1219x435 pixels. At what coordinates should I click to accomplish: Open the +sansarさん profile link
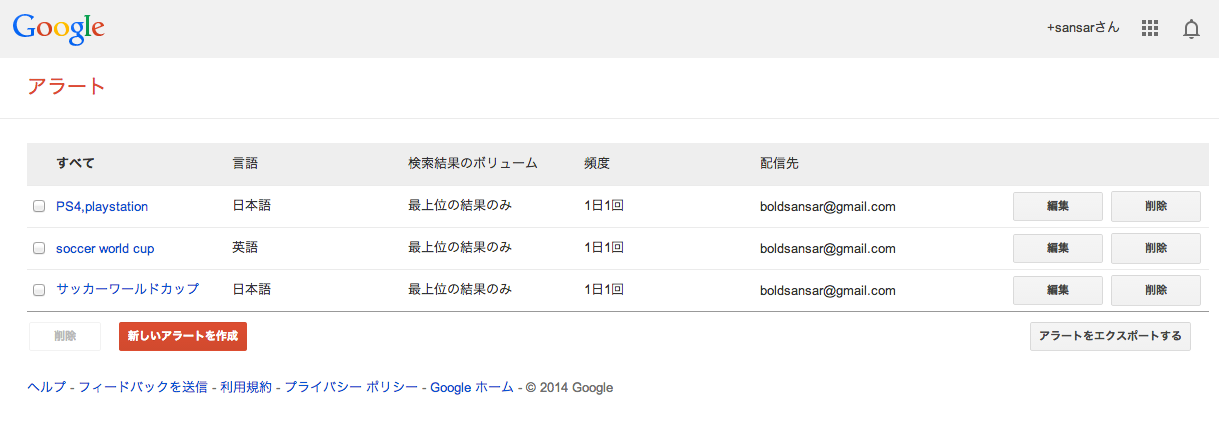pyautogui.click(x=1083, y=28)
